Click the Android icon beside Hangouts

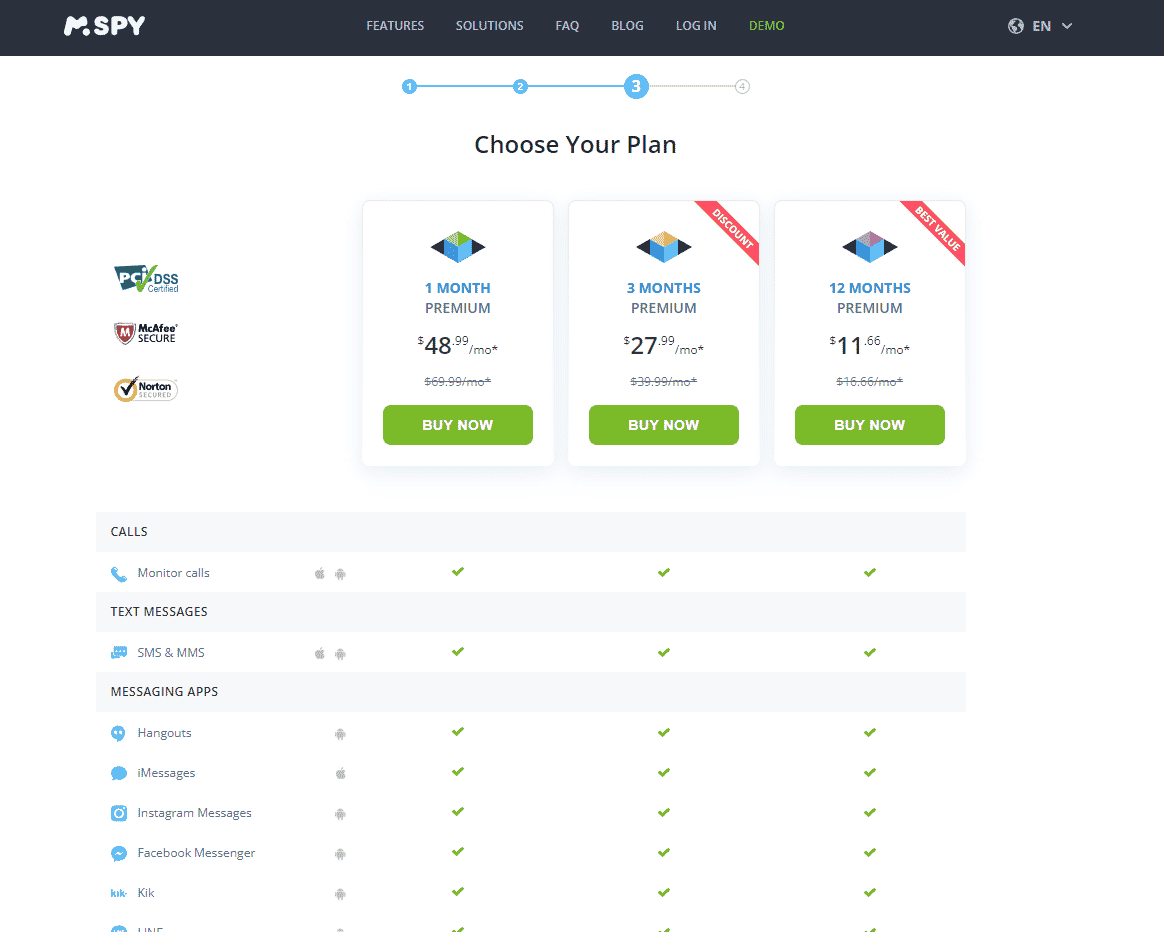(340, 734)
